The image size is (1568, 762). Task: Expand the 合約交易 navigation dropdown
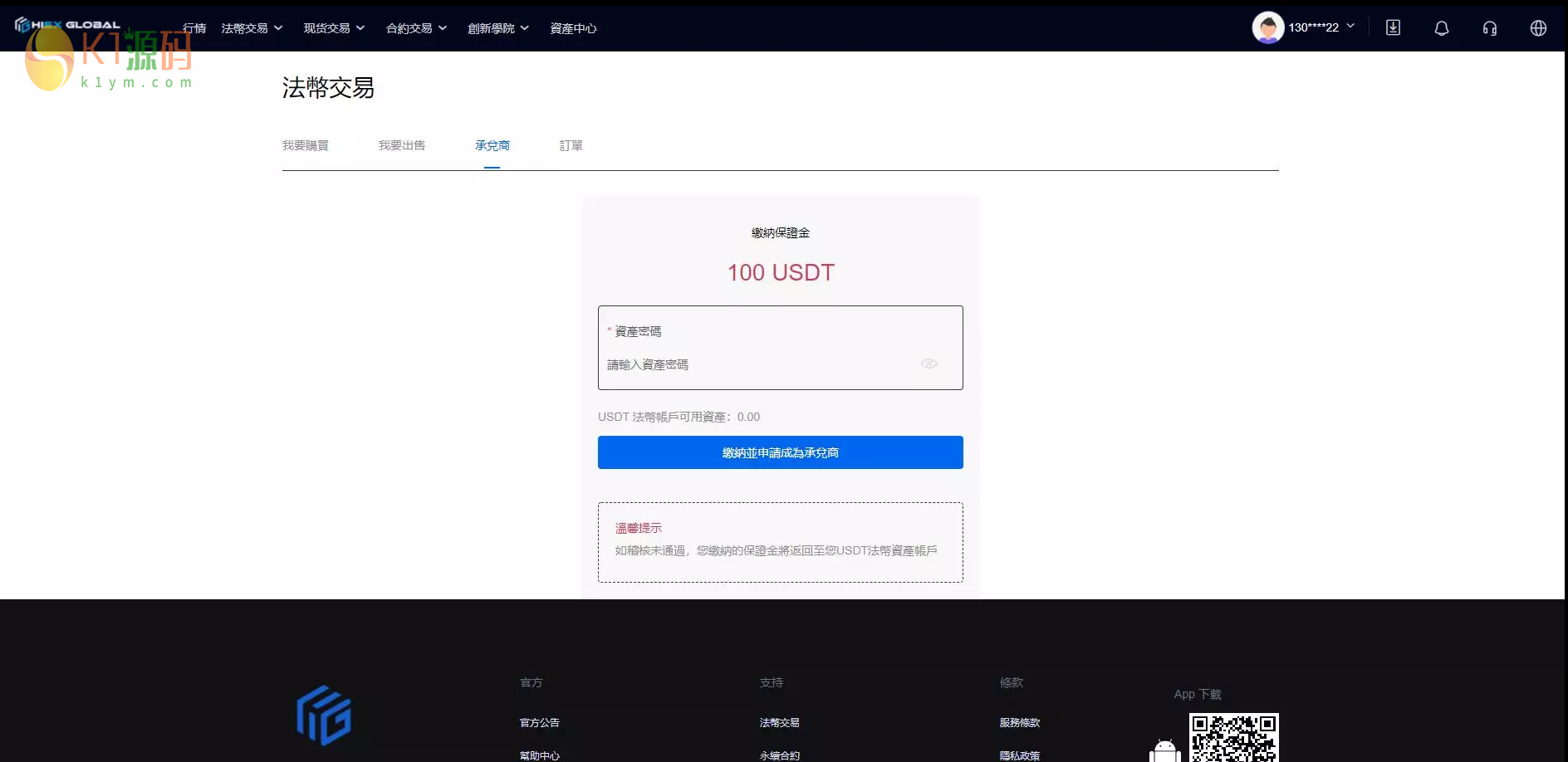(416, 27)
